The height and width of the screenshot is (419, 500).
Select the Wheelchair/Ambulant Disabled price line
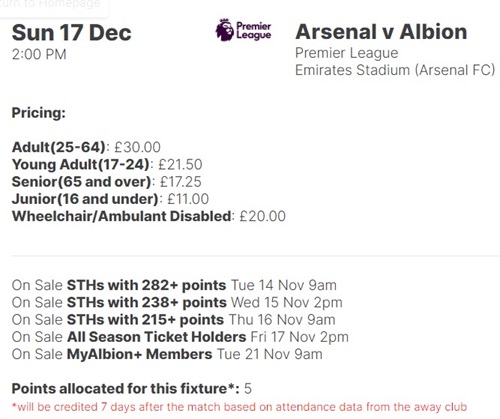[149, 216]
